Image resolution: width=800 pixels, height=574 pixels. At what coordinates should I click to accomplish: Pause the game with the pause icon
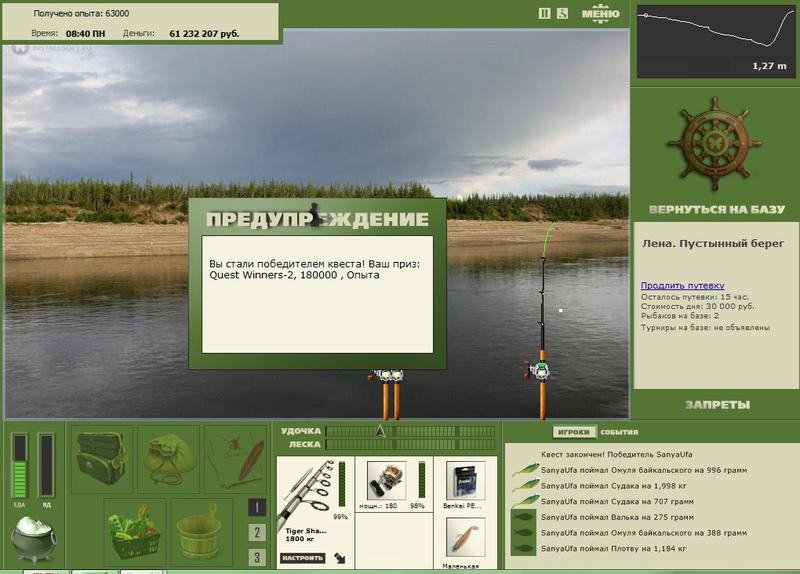544,14
